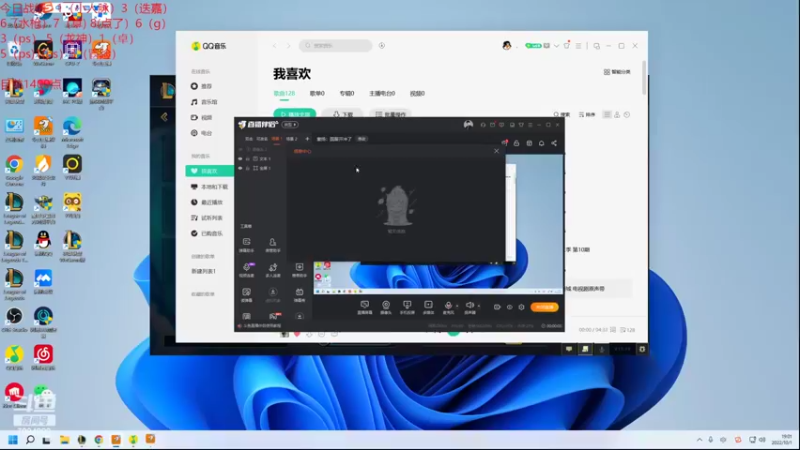Click the 下载 button in QQ Music

tap(342, 114)
